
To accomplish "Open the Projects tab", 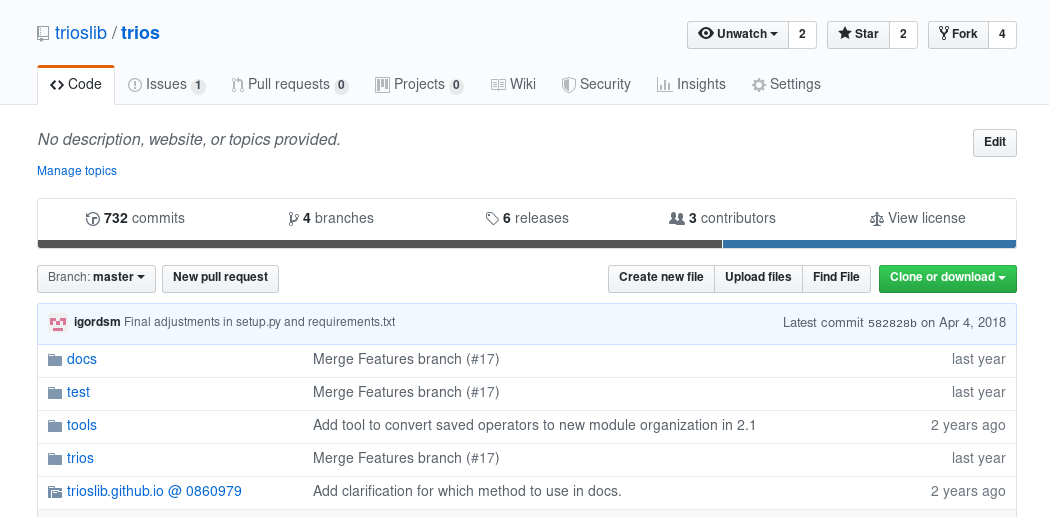I will (419, 85).
